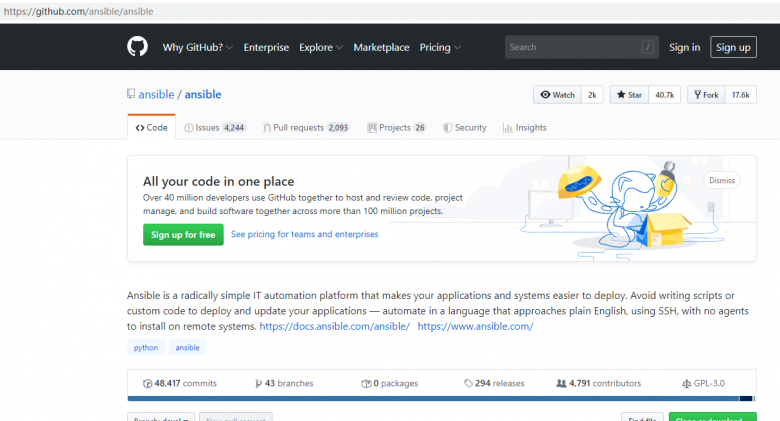Dismiss the signup banner
This screenshot has width=780, height=421.
pos(722,180)
